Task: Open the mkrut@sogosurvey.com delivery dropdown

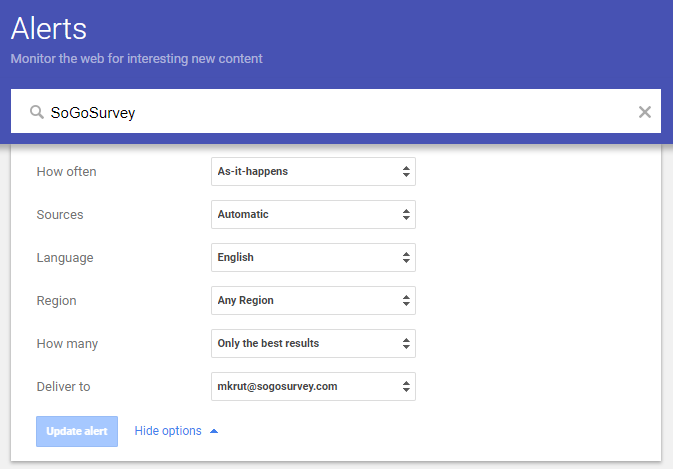Action: pos(313,386)
